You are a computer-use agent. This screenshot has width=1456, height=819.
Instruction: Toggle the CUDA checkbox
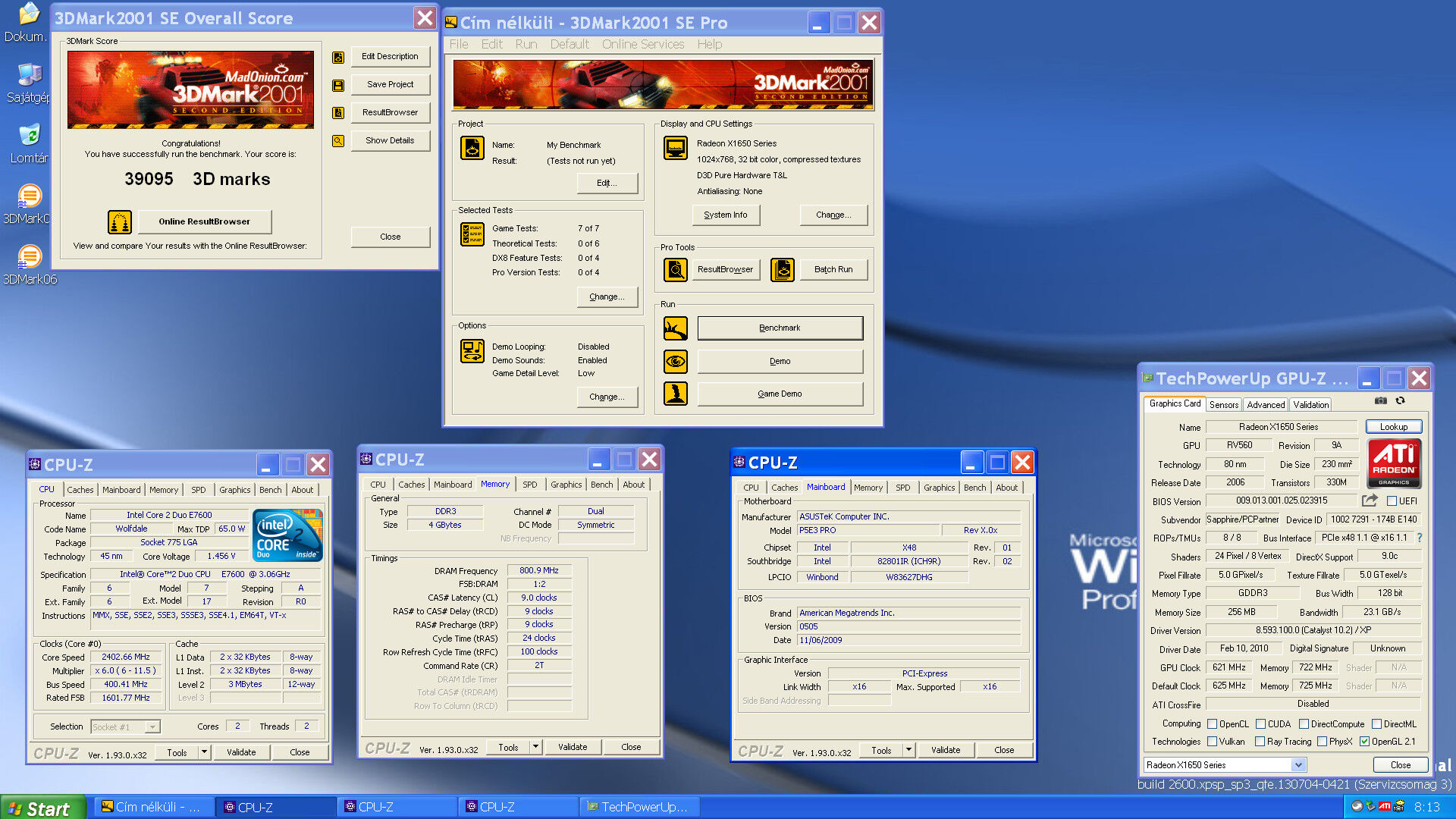click(1260, 724)
